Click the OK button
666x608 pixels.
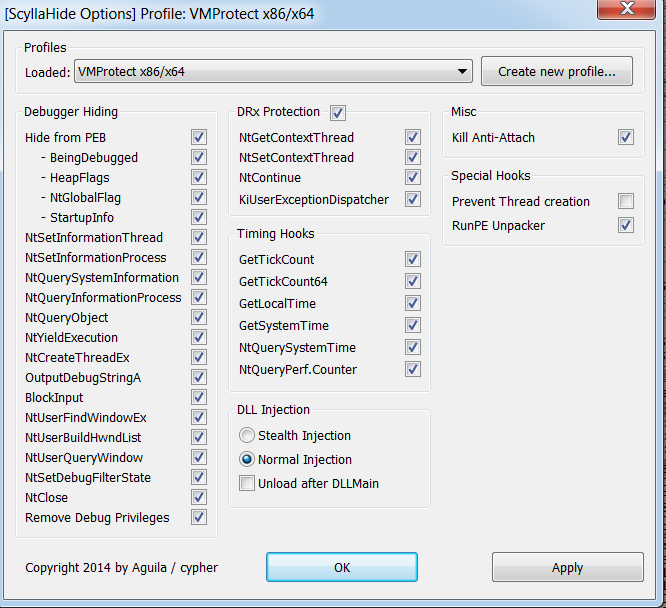[341, 567]
